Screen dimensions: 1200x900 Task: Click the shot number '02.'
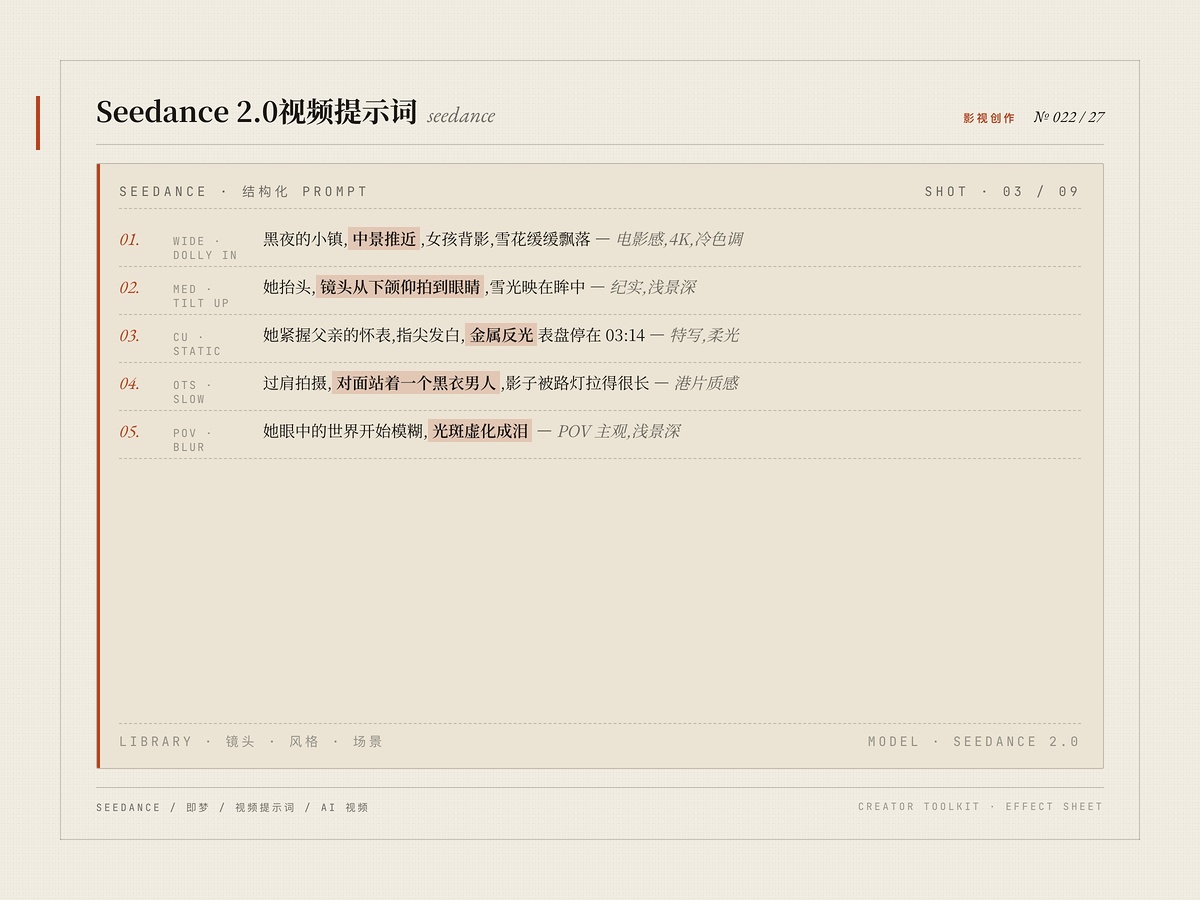pos(130,288)
